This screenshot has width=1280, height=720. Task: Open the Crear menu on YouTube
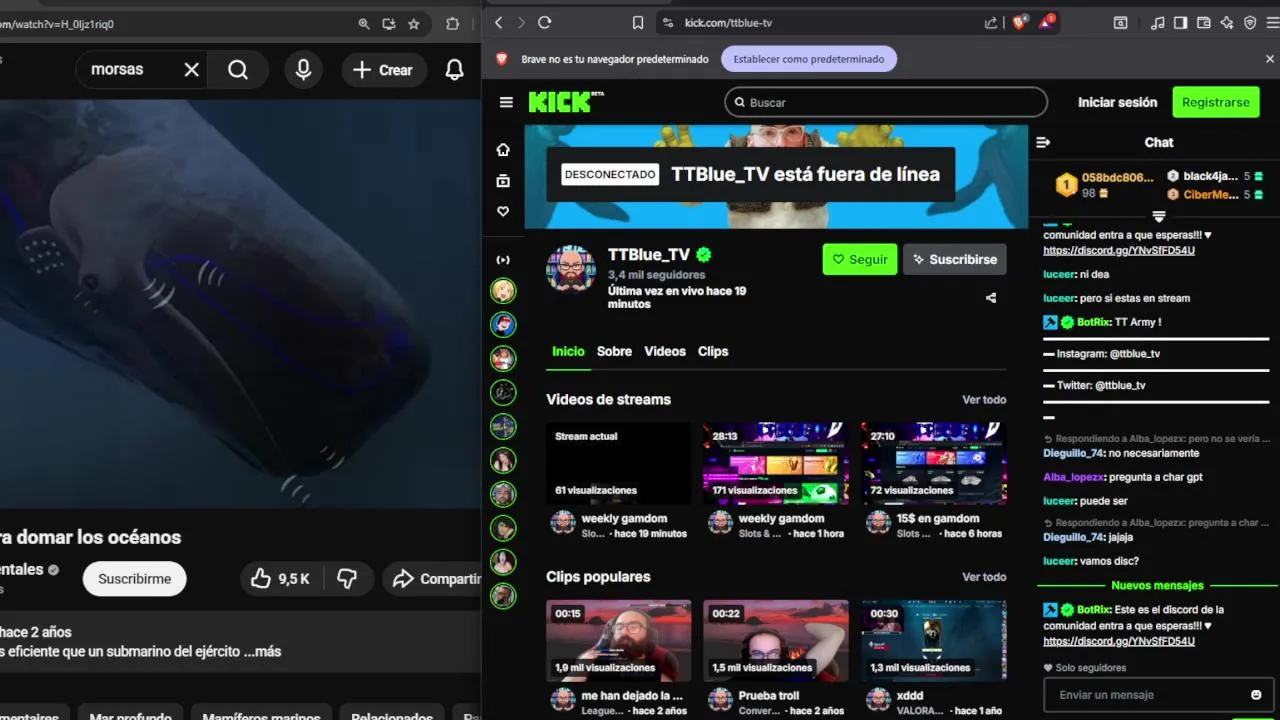click(384, 70)
